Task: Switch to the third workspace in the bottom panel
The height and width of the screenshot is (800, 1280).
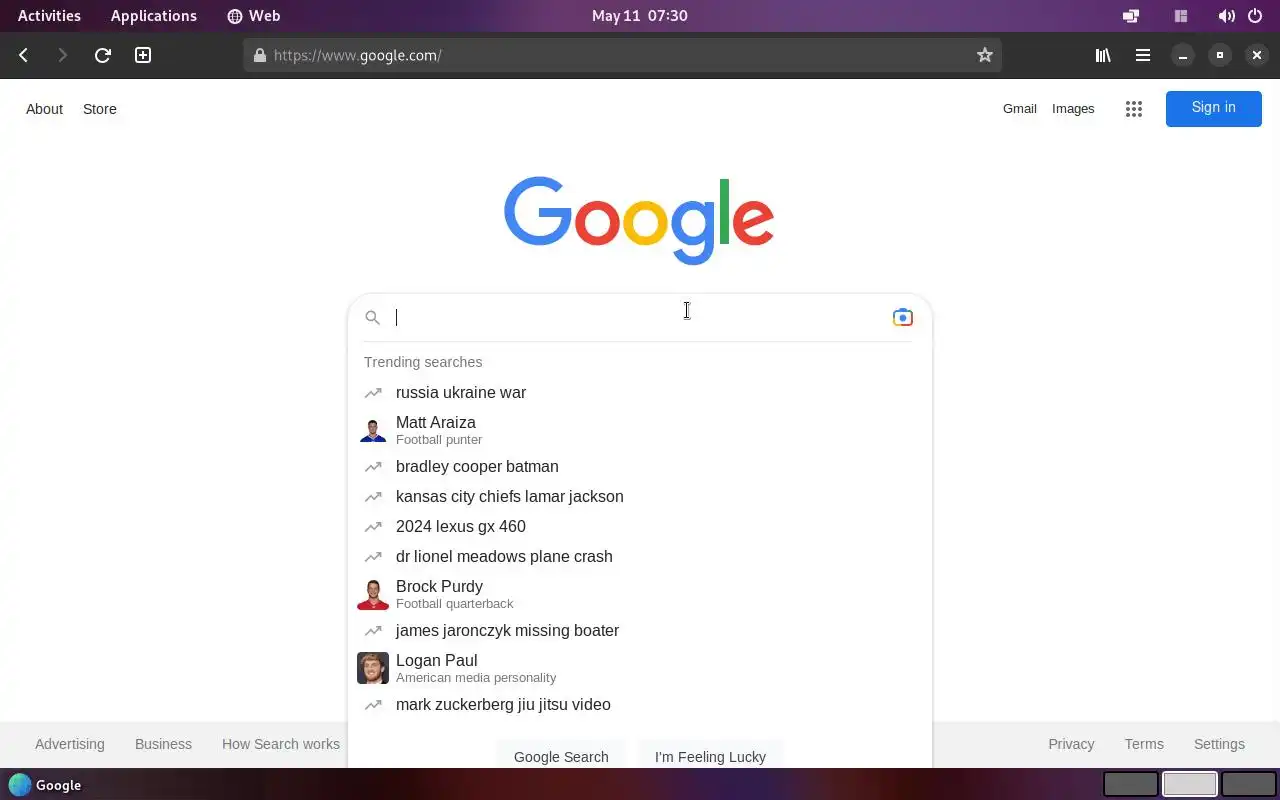Action: 1249,785
